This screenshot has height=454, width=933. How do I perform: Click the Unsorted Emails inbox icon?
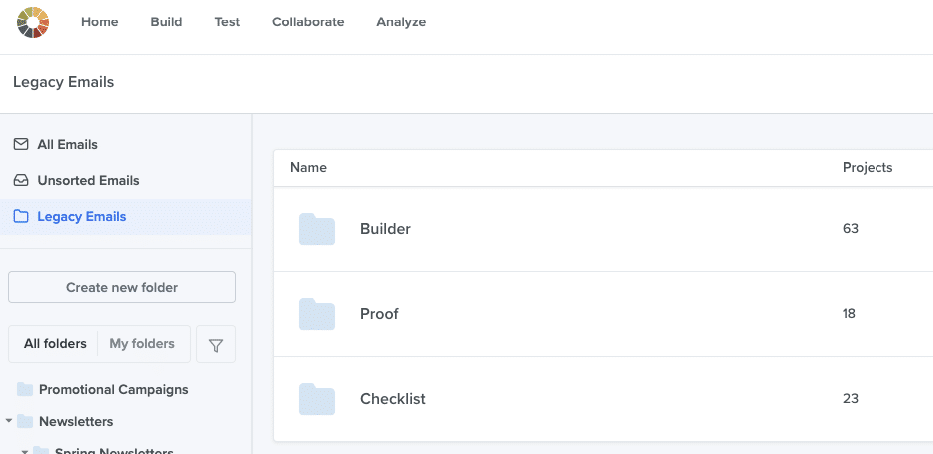(x=21, y=181)
